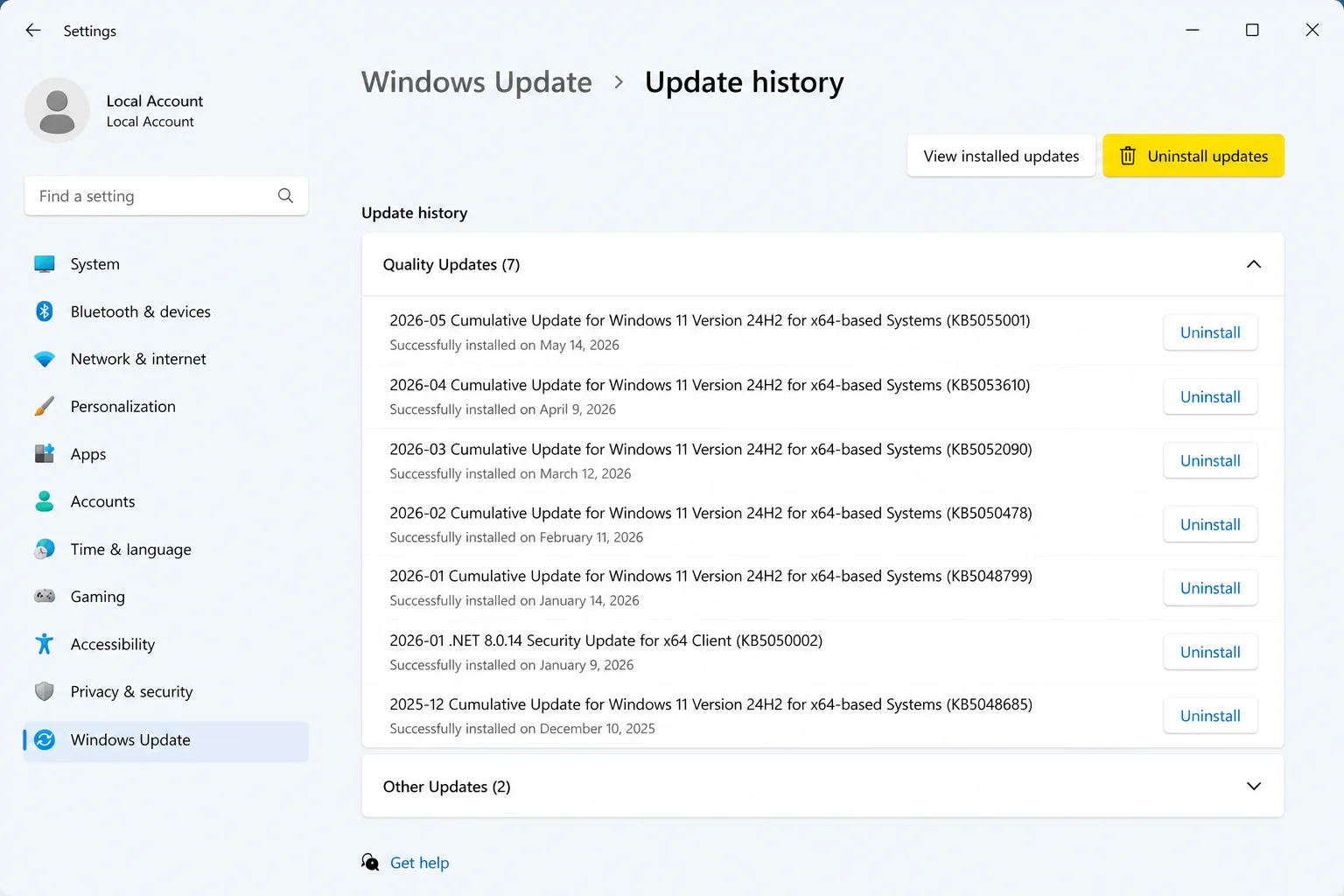Image resolution: width=1344 pixels, height=896 pixels.
Task: Uninstall KB5053610 update
Action: pyautogui.click(x=1210, y=396)
